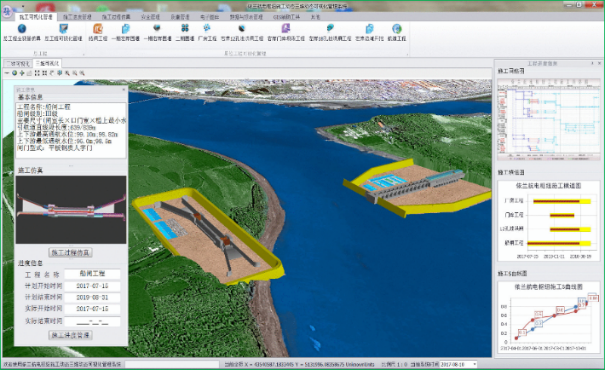Image resolution: width=605 pixels, height=370 pixels.
Task: Click the purple document icon in the ribbon
Action: tap(286, 28)
